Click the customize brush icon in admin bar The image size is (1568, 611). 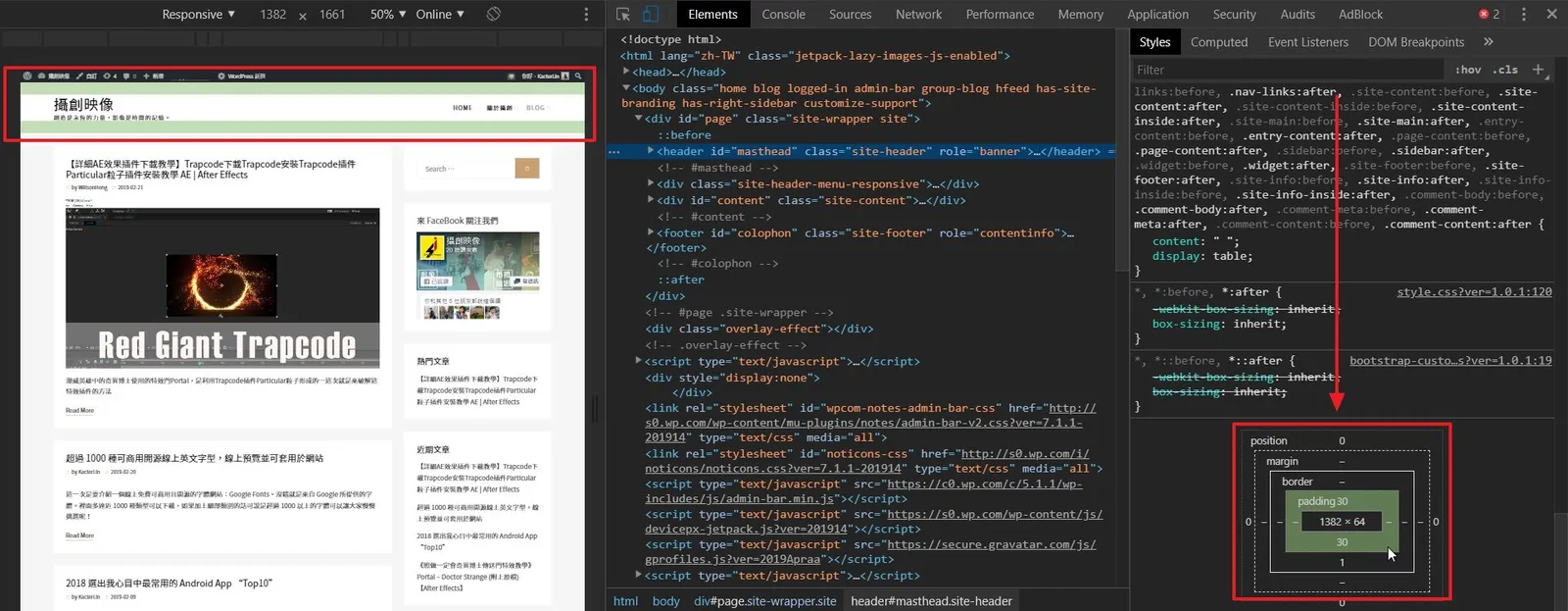78,76
